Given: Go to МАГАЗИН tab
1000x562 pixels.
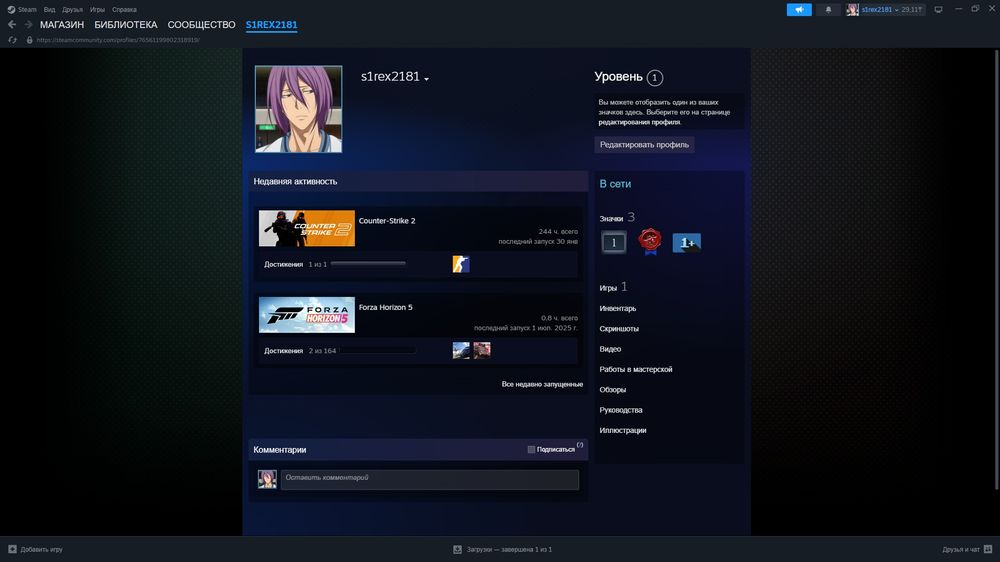Looking at the screenshot, I should (x=62, y=24).
